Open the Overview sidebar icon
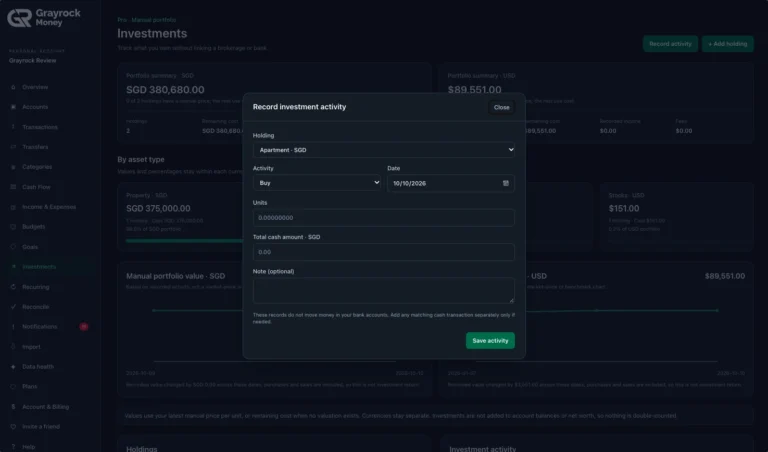768x452 pixels. (13, 87)
